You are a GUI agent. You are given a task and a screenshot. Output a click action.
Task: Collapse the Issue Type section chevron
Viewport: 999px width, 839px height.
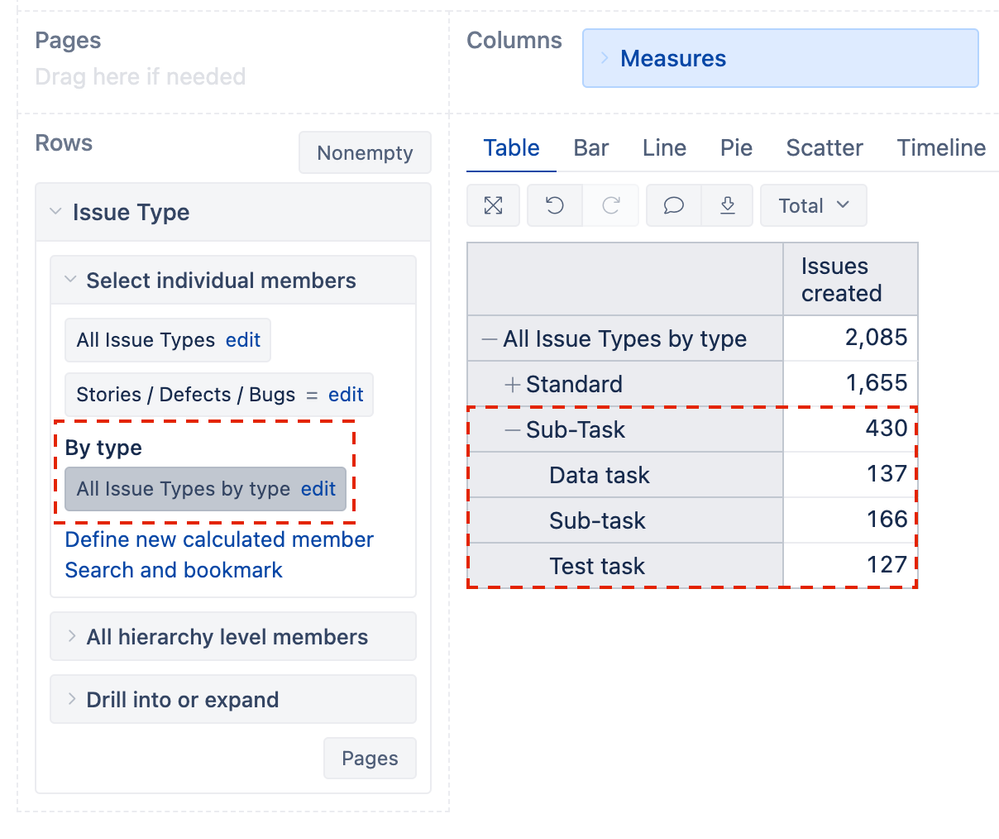pos(56,211)
